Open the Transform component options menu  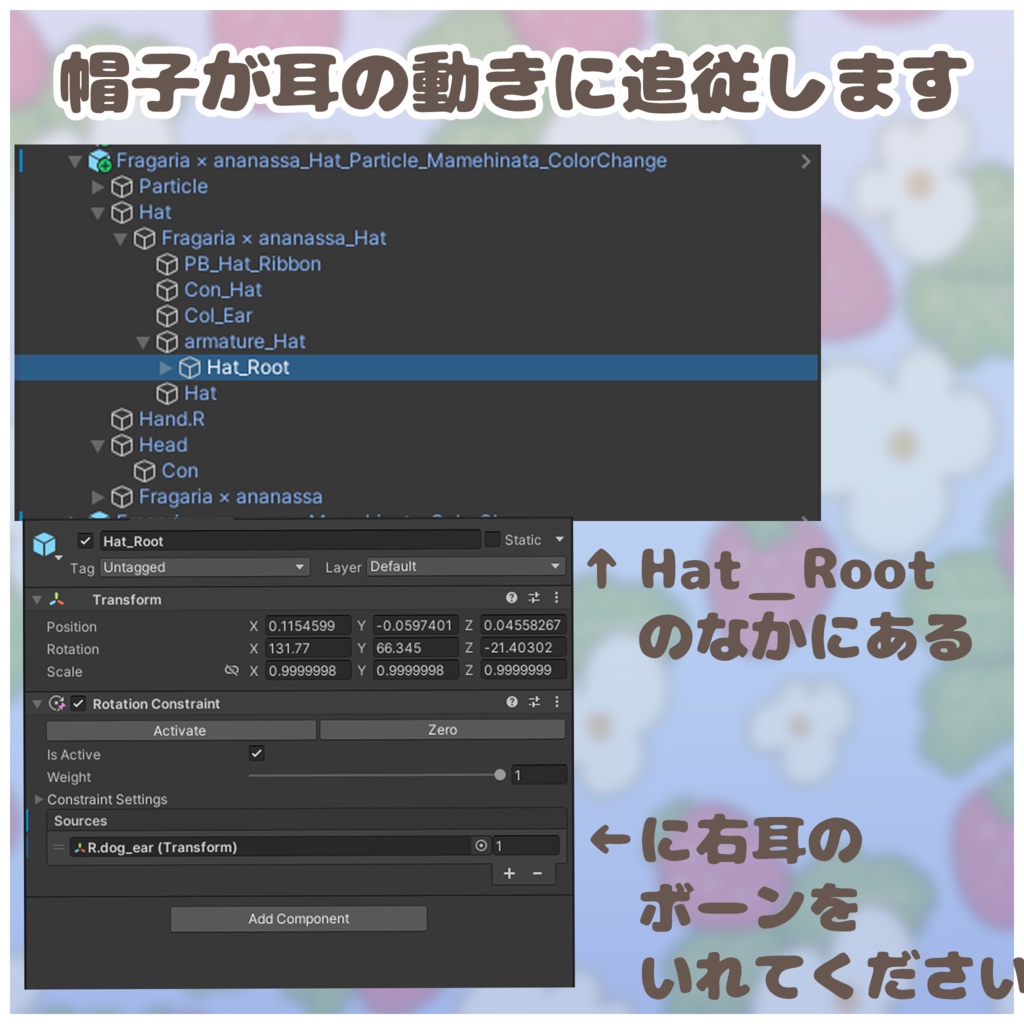pos(557,599)
